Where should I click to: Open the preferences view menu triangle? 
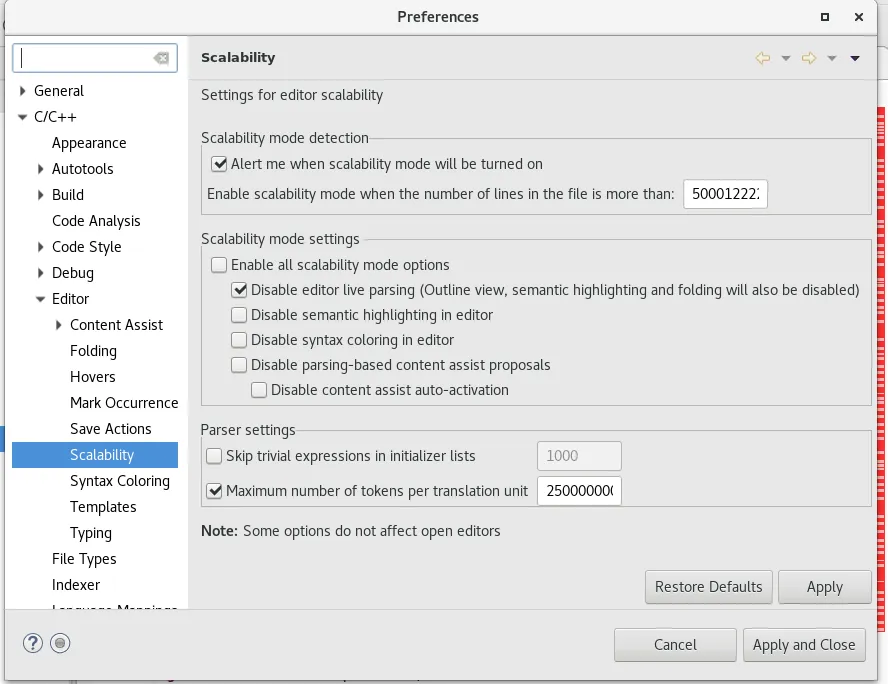(855, 58)
